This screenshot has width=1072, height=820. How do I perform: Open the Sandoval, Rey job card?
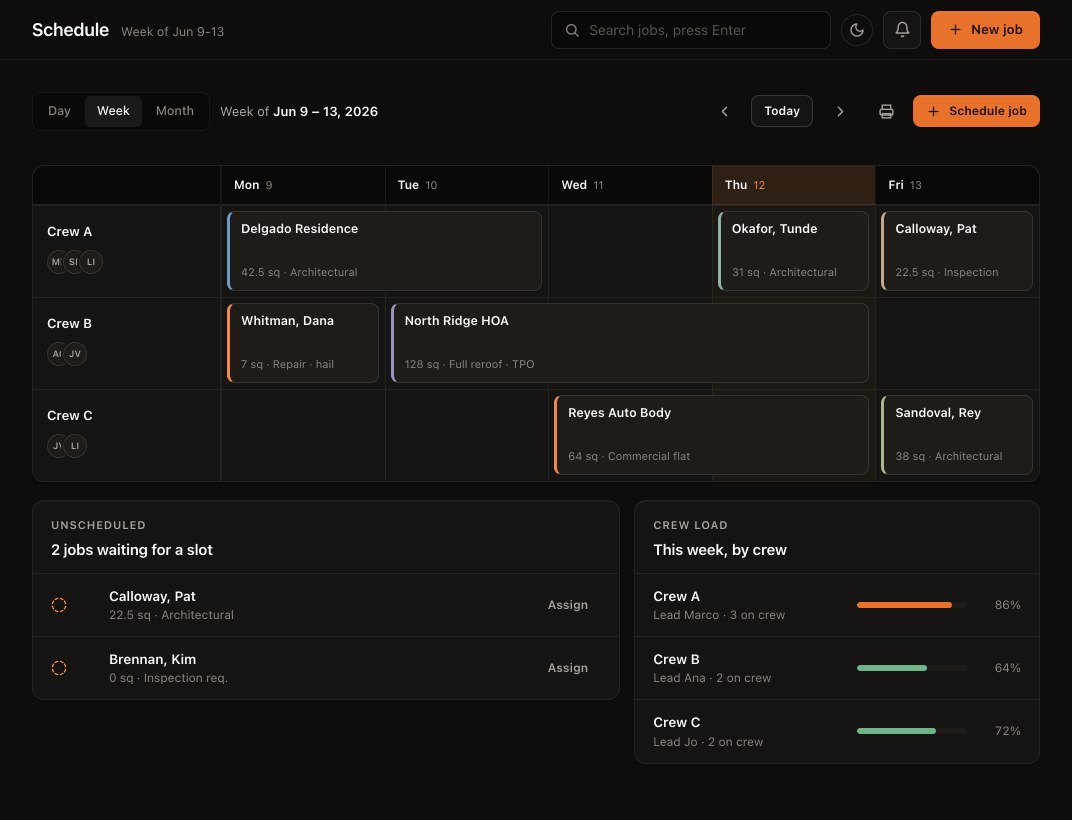[957, 435]
